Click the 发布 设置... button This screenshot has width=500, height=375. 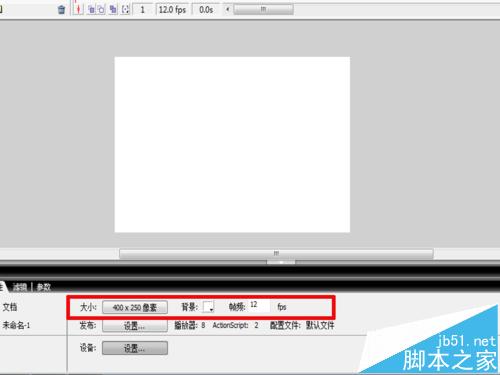[135, 326]
